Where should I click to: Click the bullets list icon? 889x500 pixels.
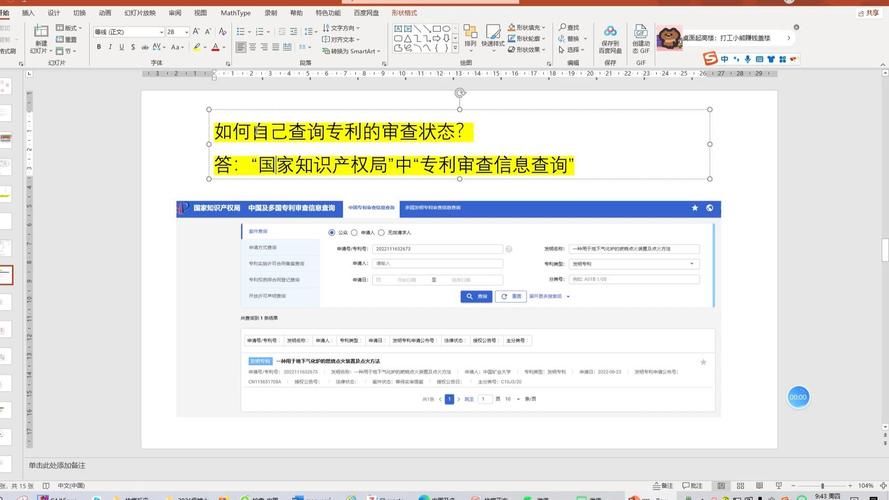click(x=240, y=32)
